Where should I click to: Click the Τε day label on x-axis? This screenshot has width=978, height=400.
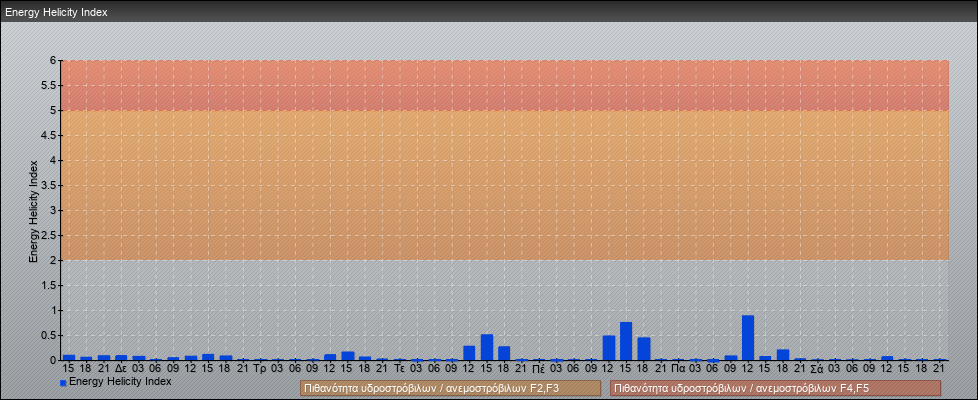coord(400,368)
